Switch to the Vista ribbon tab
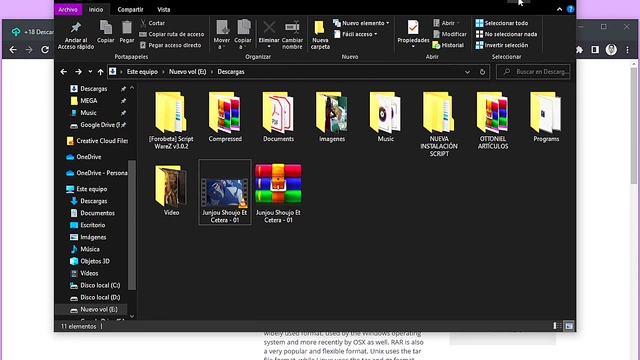This screenshot has width=640, height=360. (x=164, y=9)
